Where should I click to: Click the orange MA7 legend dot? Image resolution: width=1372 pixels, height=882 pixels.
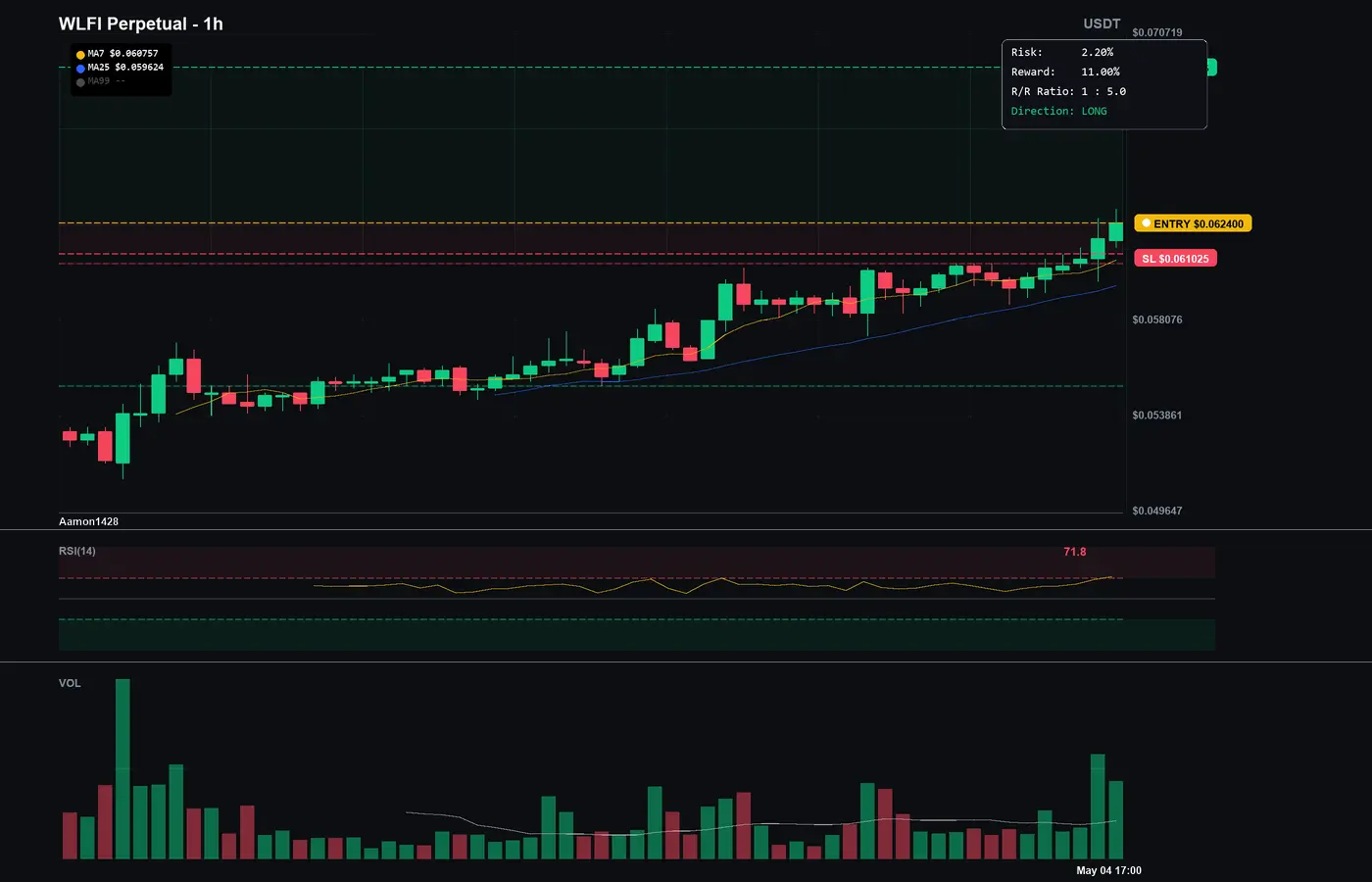[x=80, y=55]
